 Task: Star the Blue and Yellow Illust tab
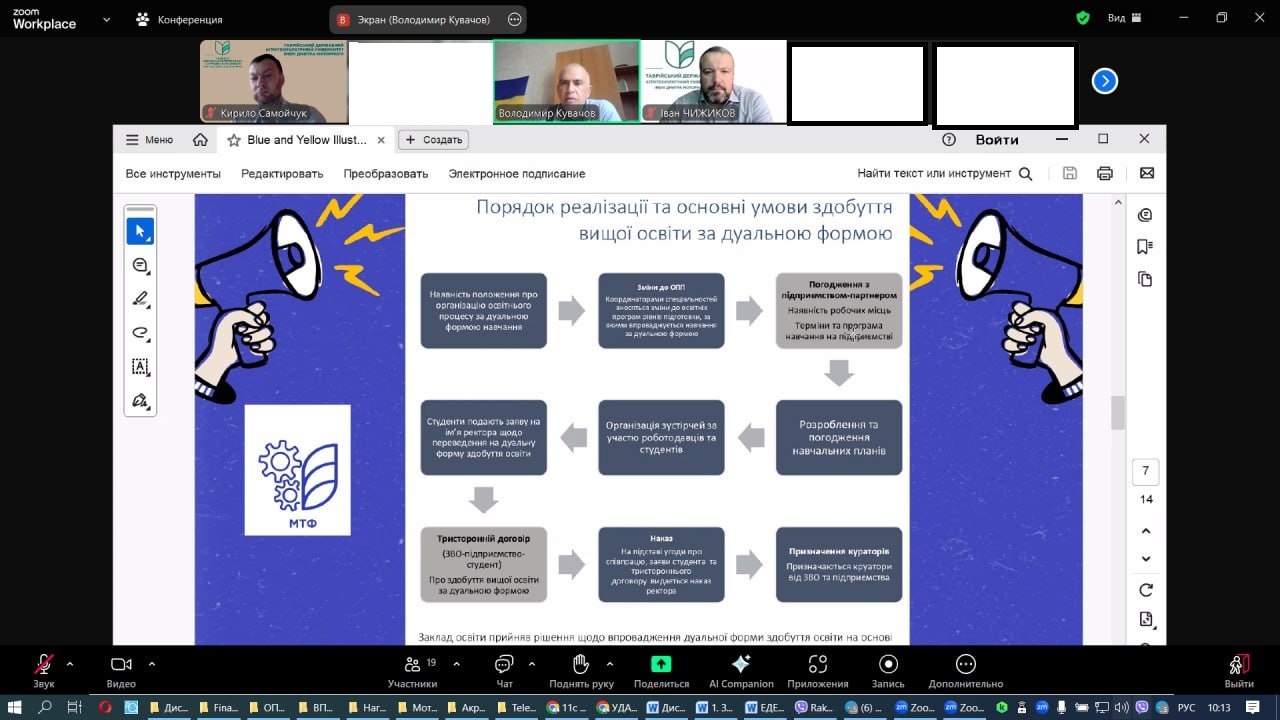tap(234, 140)
